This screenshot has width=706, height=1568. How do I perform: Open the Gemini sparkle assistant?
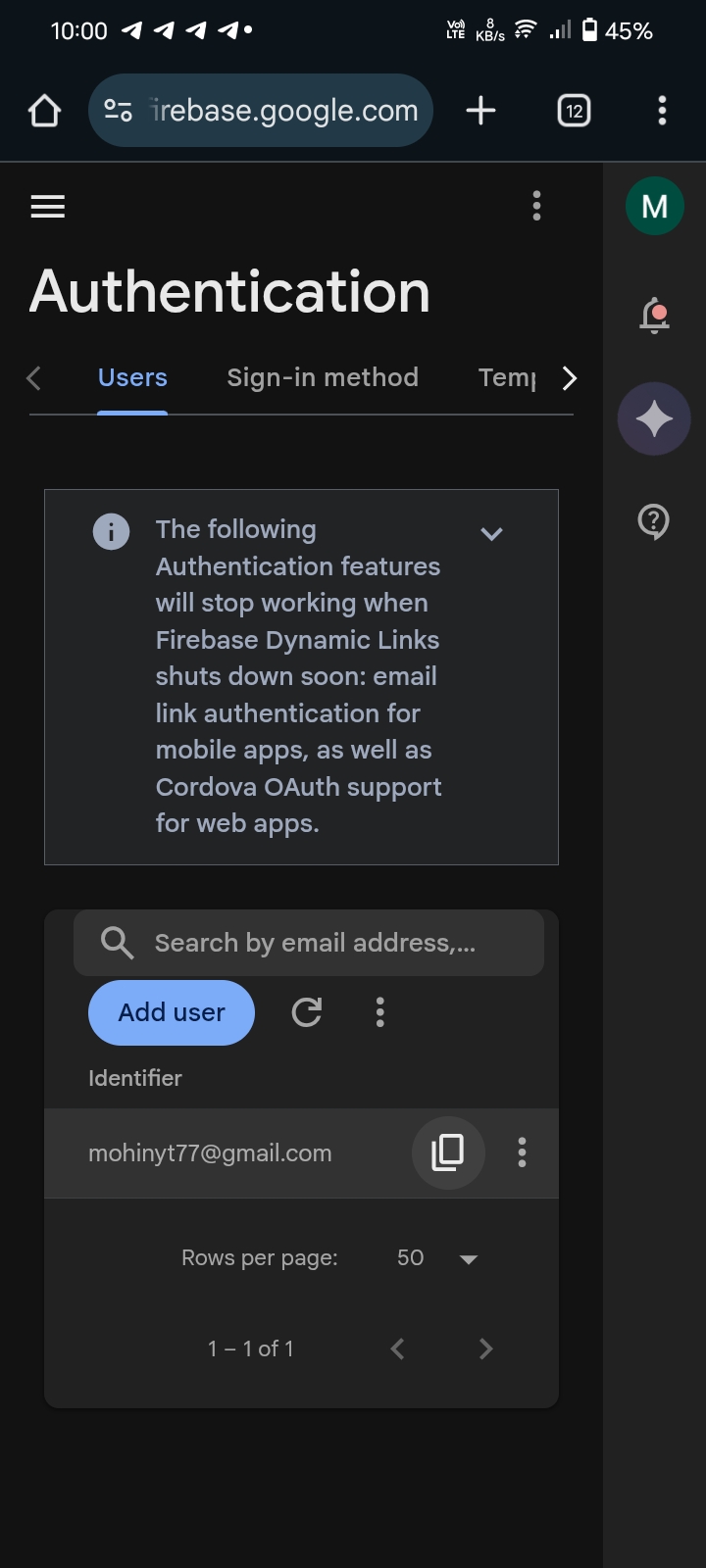click(654, 419)
